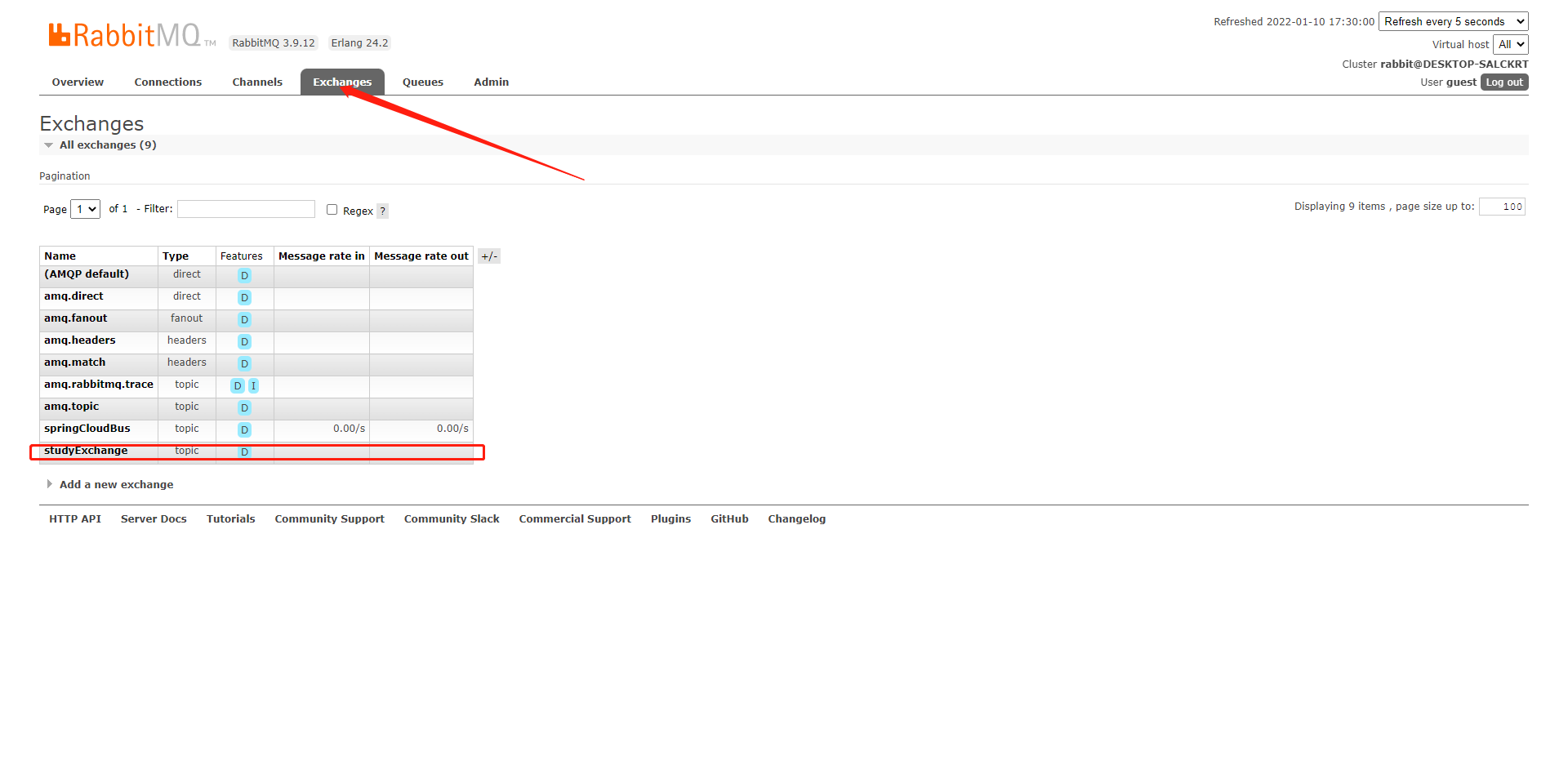Sort by the Name column header
Viewport: 1568px width, 765px height.
click(60, 256)
